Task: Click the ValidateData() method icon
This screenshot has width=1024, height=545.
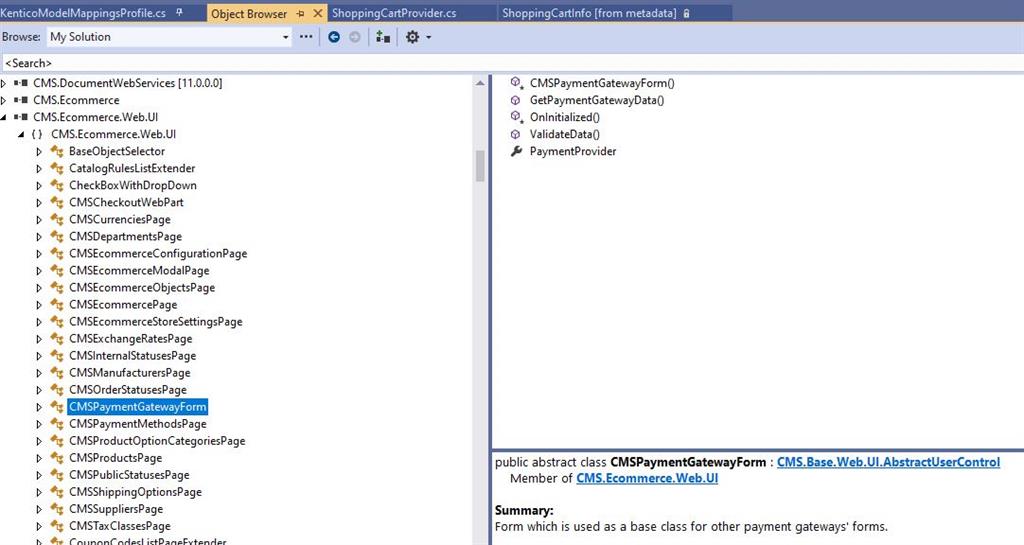Action: [x=516, y=134]
